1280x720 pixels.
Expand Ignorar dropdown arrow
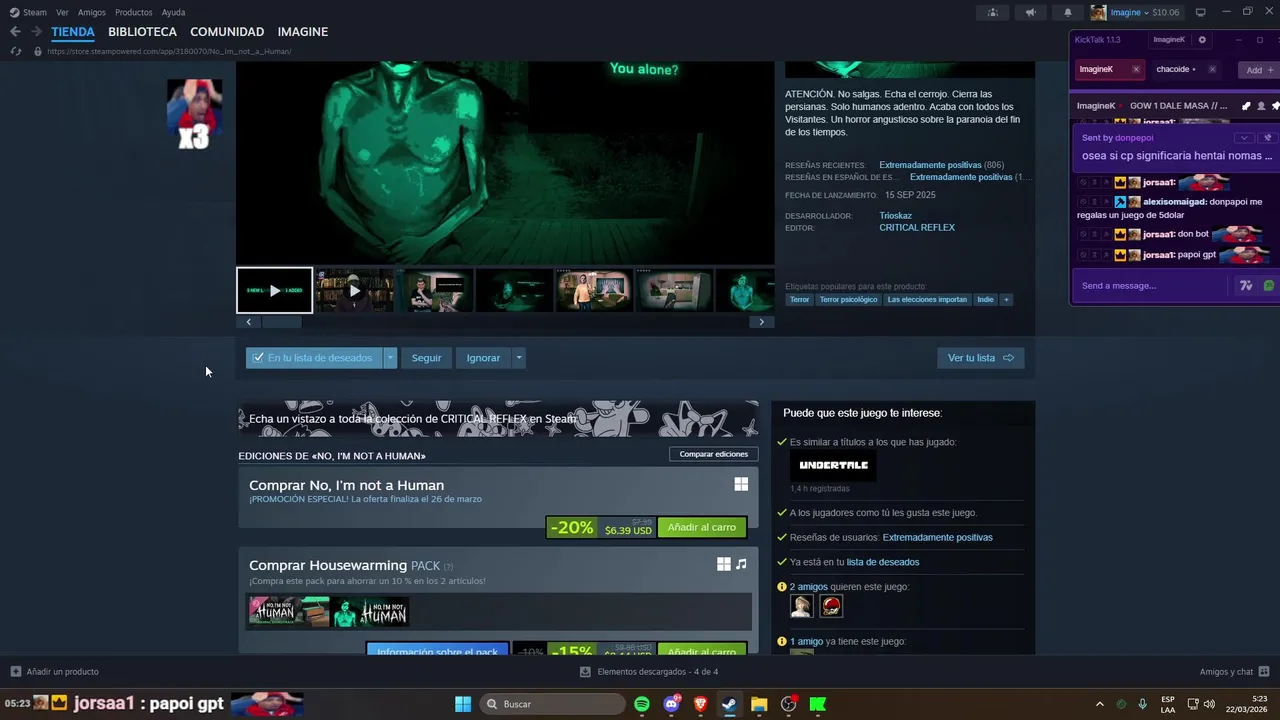click(x=518, y=358)
